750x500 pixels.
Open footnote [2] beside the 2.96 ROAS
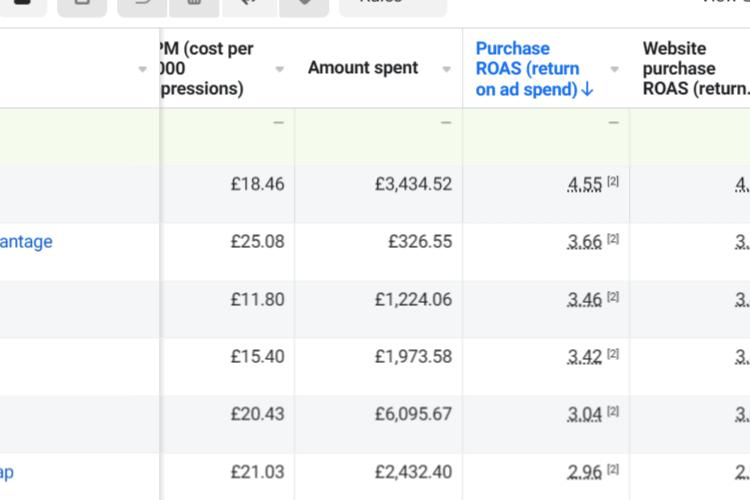(613, 469)
